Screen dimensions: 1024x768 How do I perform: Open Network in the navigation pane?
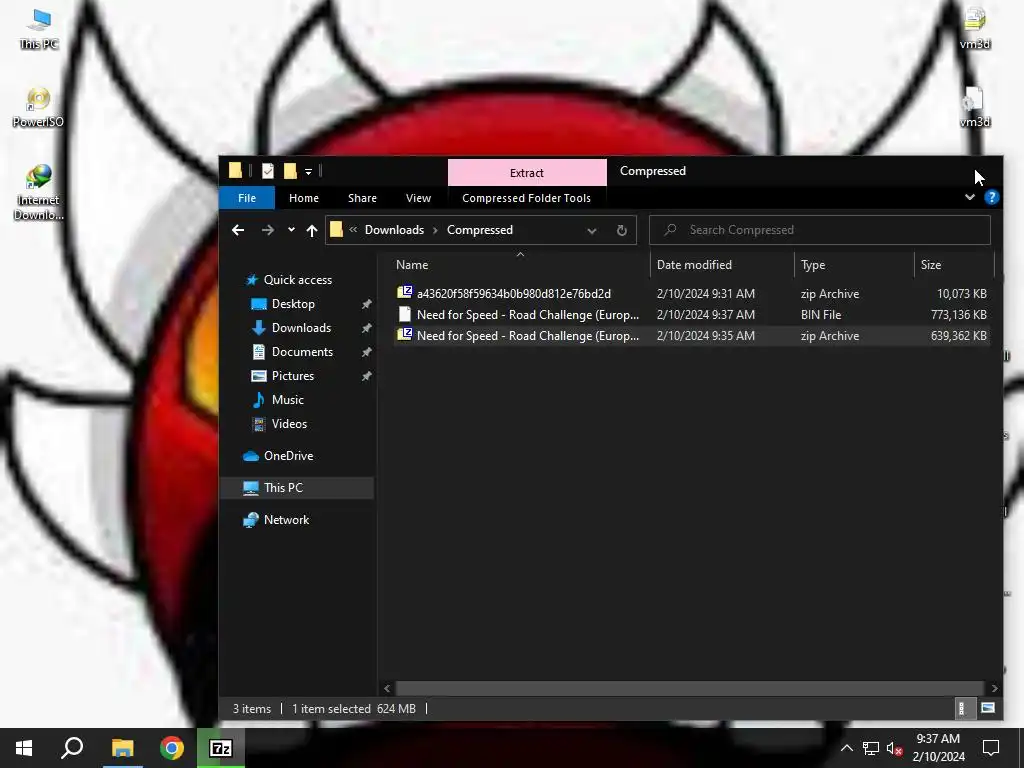pyautogui.click(x=286, y=520)
